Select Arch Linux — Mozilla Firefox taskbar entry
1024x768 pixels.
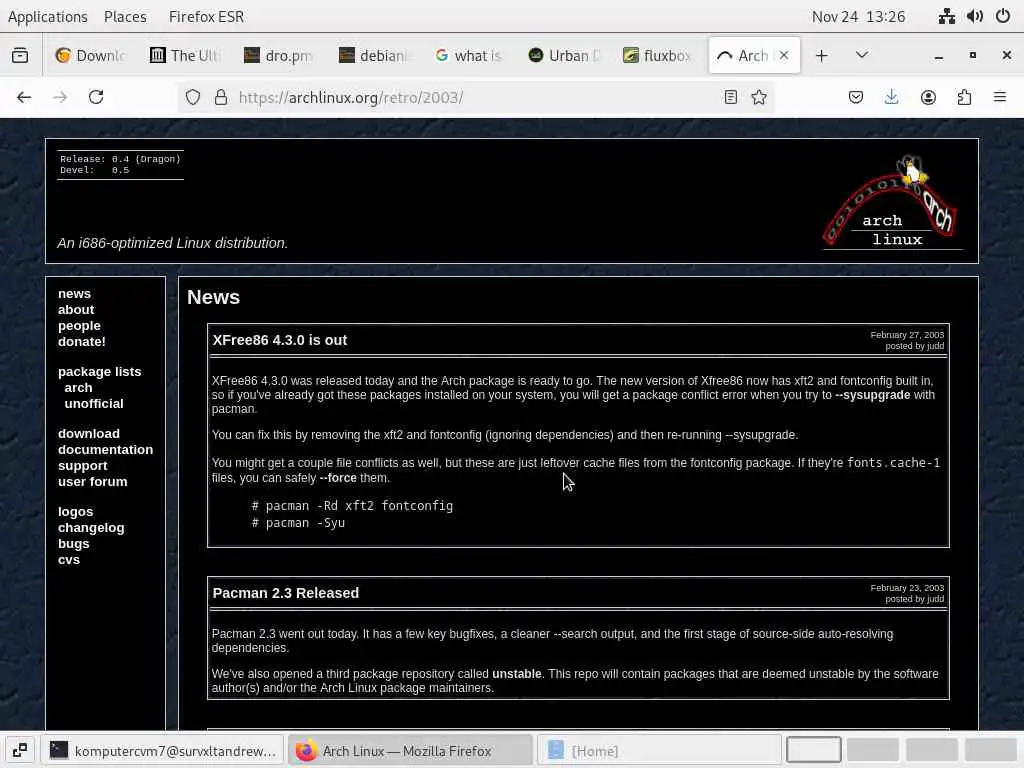(x=410, y=750)
